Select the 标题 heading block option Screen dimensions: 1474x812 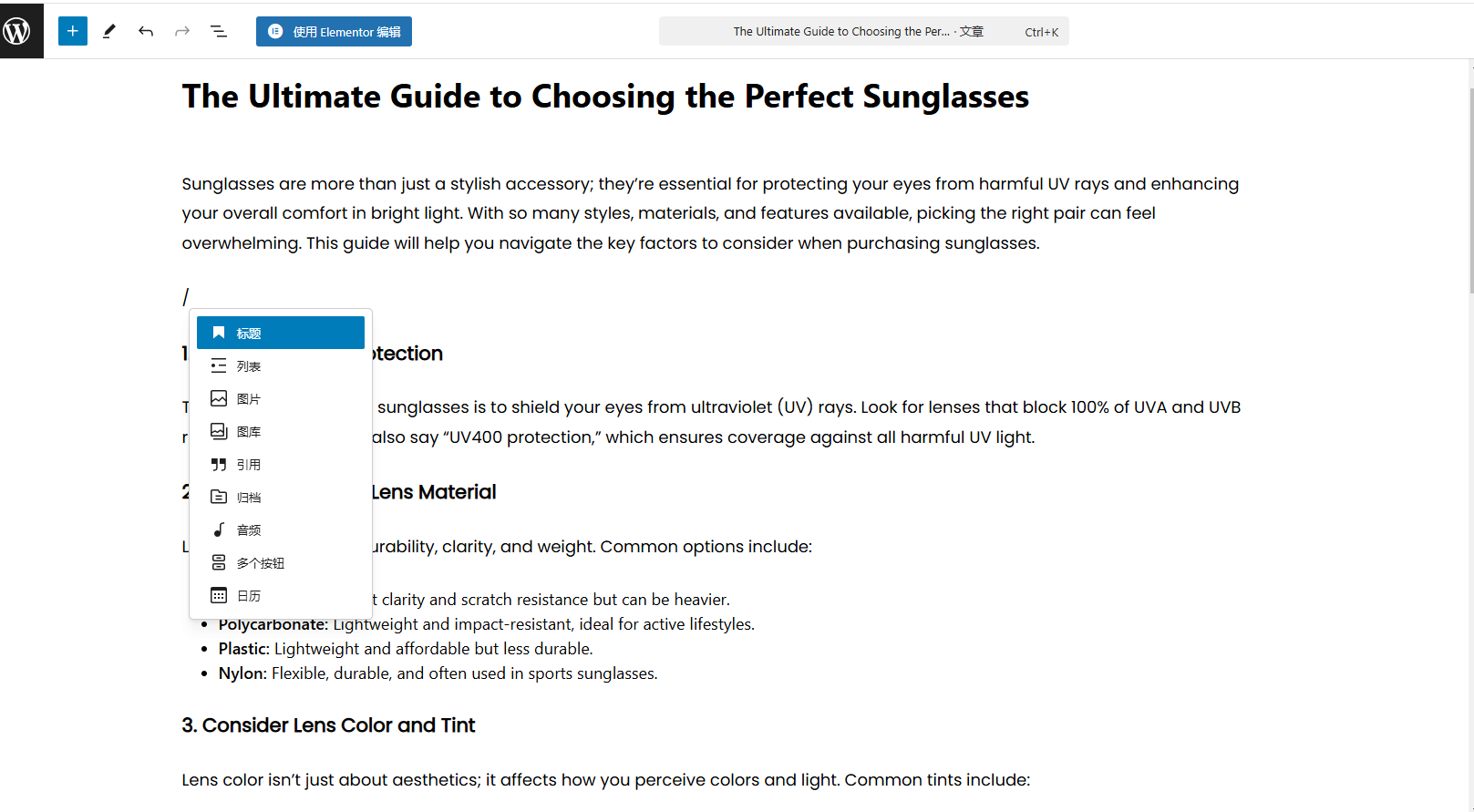[x=281, y=333]
